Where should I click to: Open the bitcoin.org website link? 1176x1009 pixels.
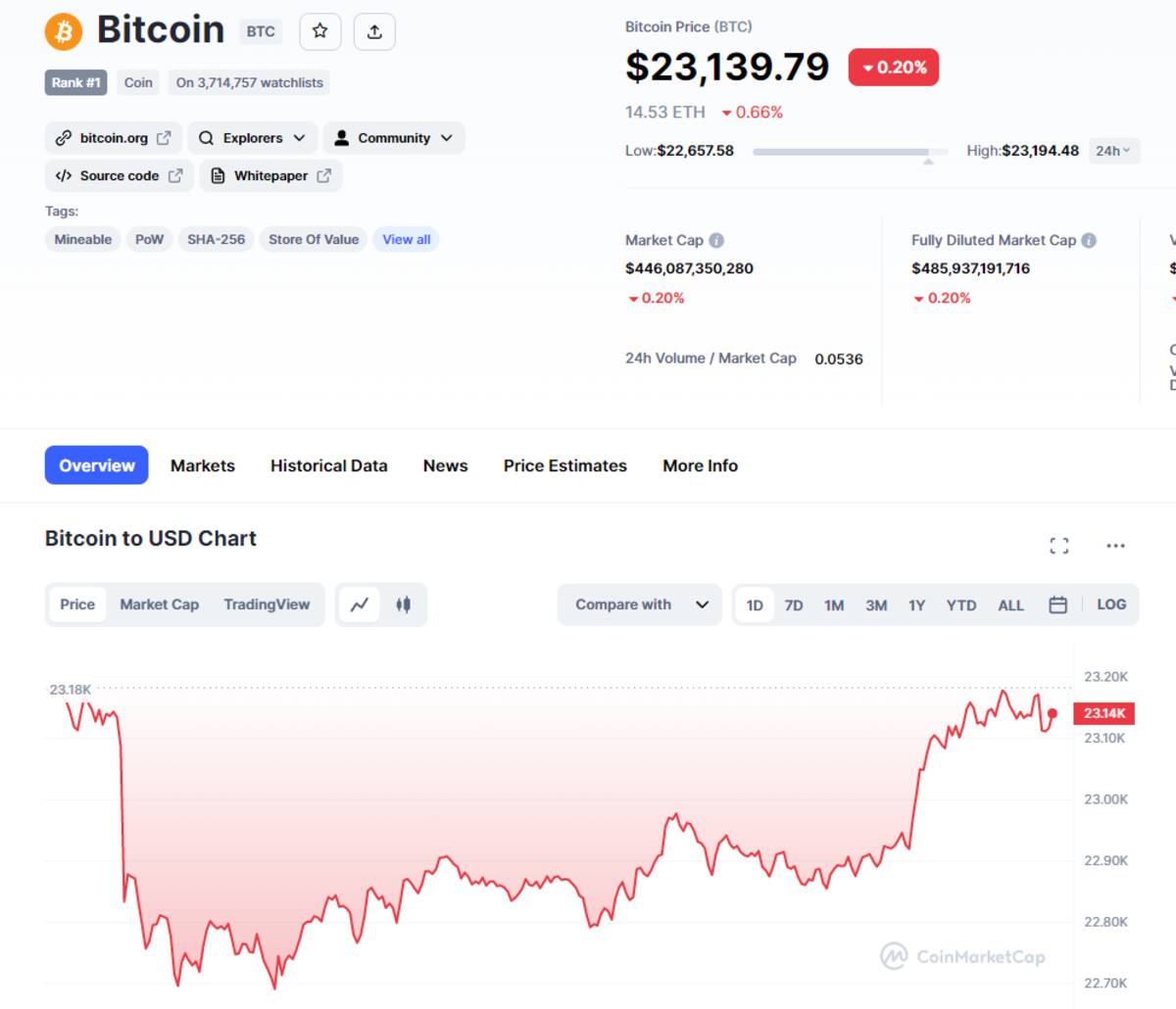tap(114, 138)
